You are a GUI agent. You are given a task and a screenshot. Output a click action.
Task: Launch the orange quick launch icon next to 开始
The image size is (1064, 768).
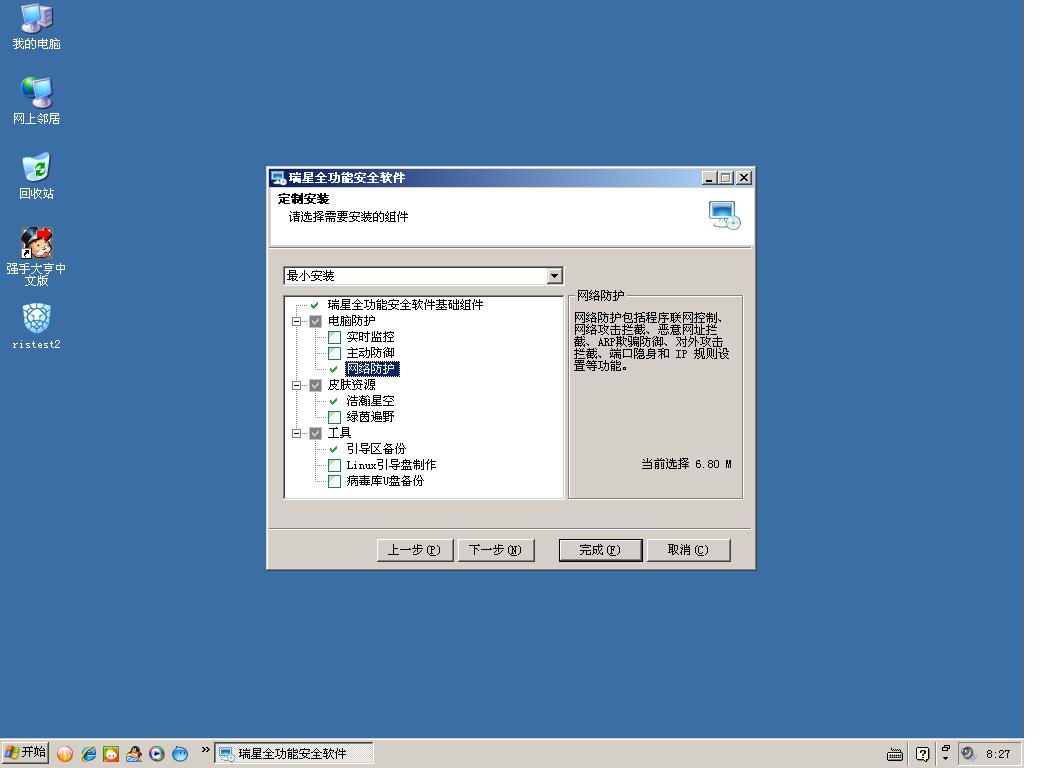[x=65, y=754]
